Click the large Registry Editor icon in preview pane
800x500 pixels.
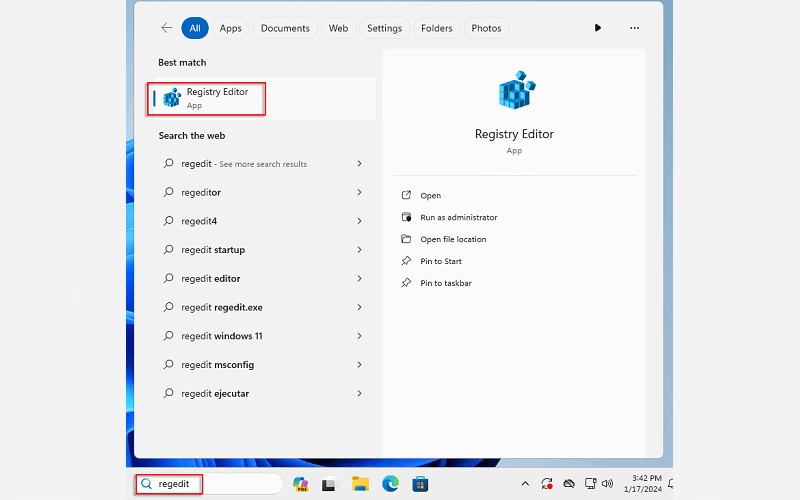517,90
